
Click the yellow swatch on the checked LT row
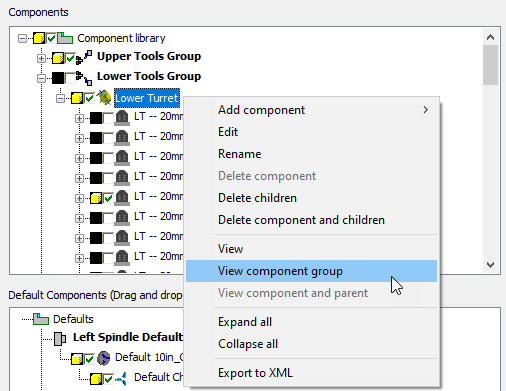[x=96, y=198]
